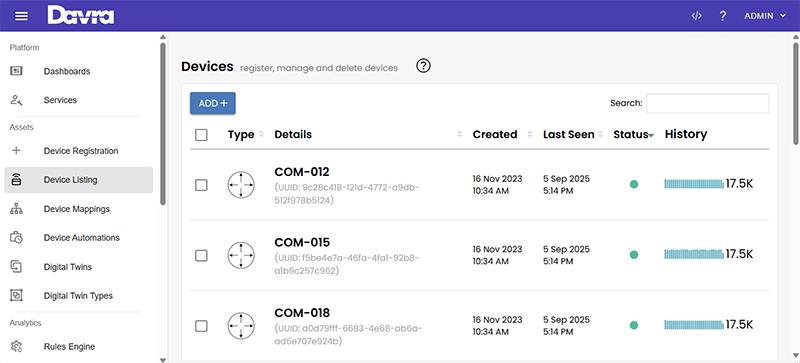Viewport: 800px width, 363px height.
Task: Click the Device Mappings hierarchy icon
Action: [16, 209]
